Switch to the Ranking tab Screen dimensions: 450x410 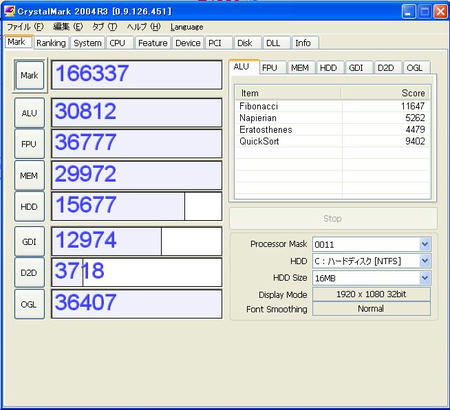click(x=51, y=43)
